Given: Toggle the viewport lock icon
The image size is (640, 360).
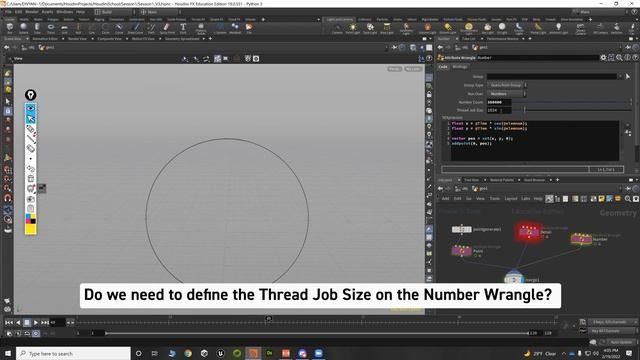Looking at the screenshot, I should point(429,94).
